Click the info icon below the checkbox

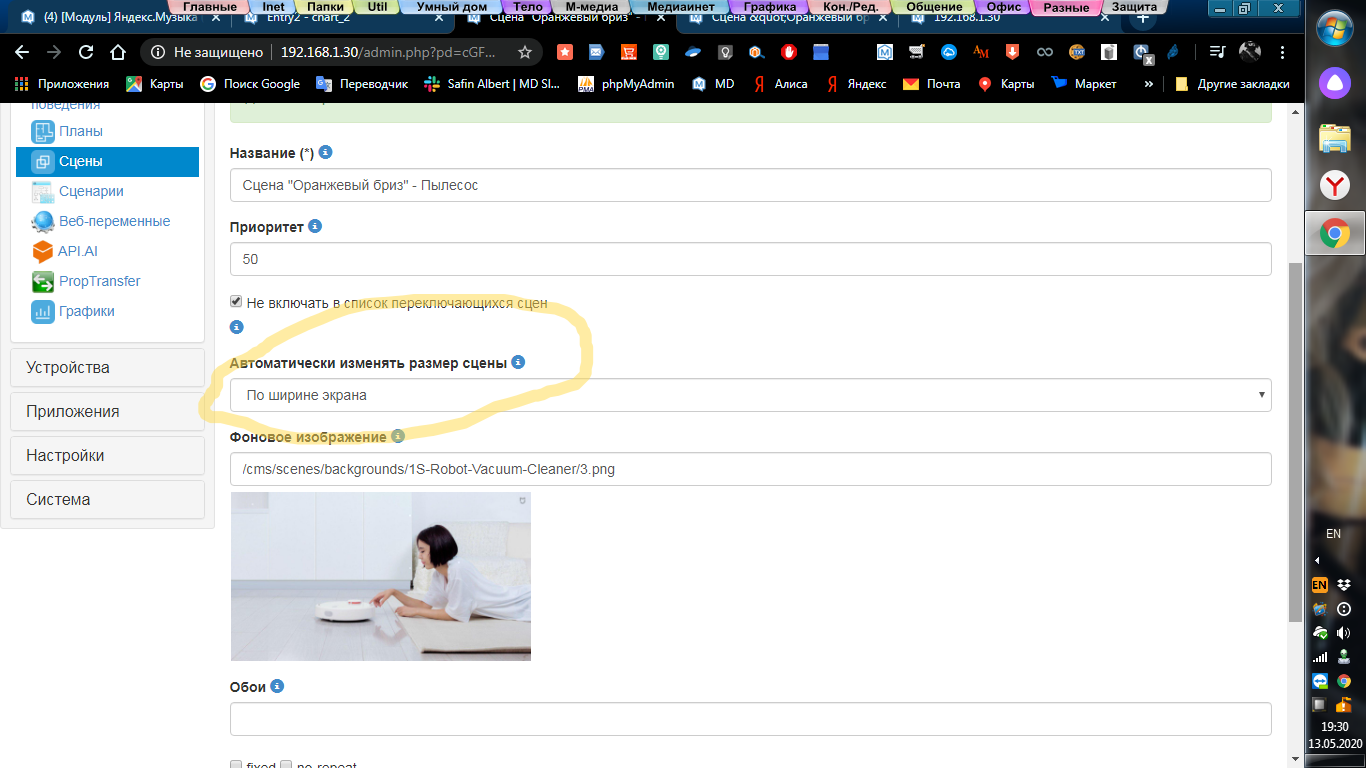tap(237, 327)
